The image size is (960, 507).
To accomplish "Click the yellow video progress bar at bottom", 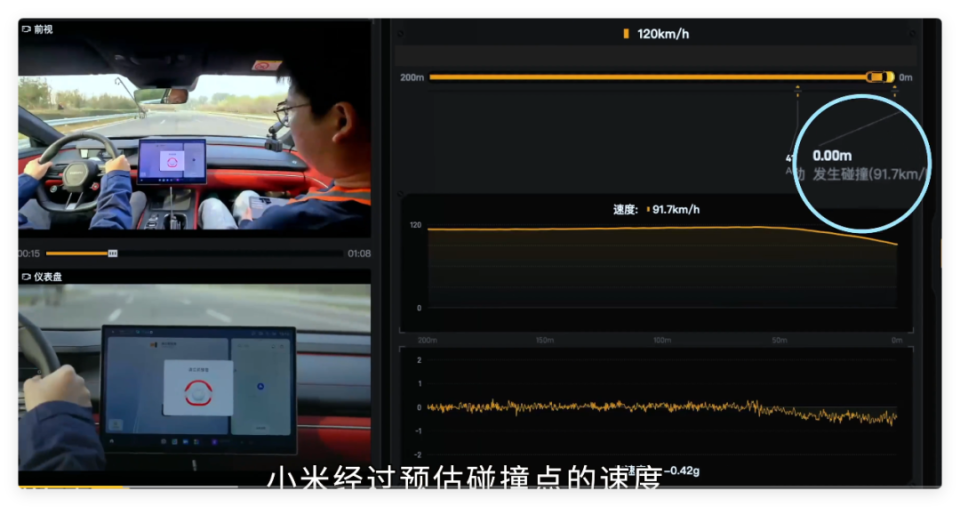I will (73, 487).
